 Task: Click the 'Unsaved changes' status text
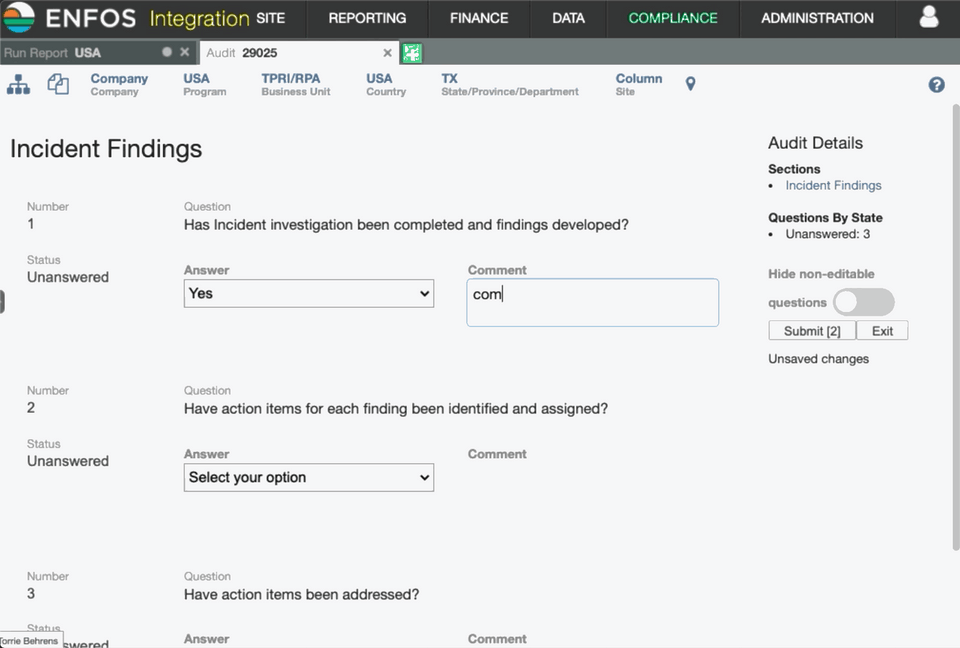click(818, 359)
